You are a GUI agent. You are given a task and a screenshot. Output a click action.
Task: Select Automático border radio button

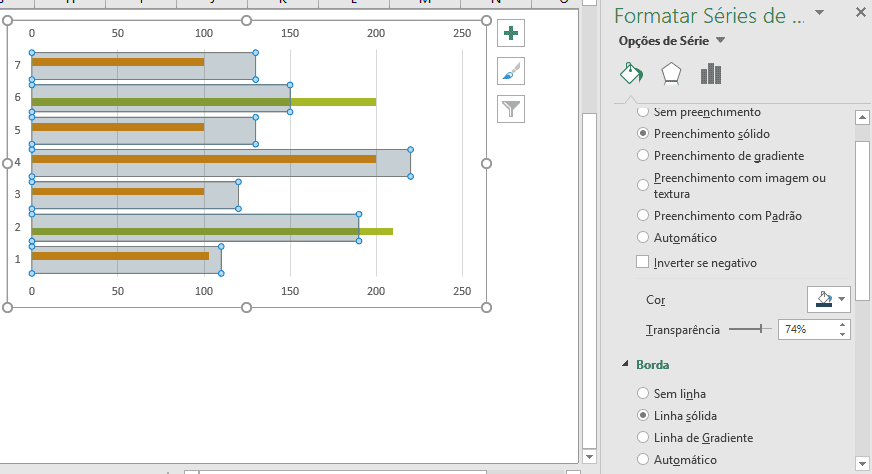coord(643,460)
